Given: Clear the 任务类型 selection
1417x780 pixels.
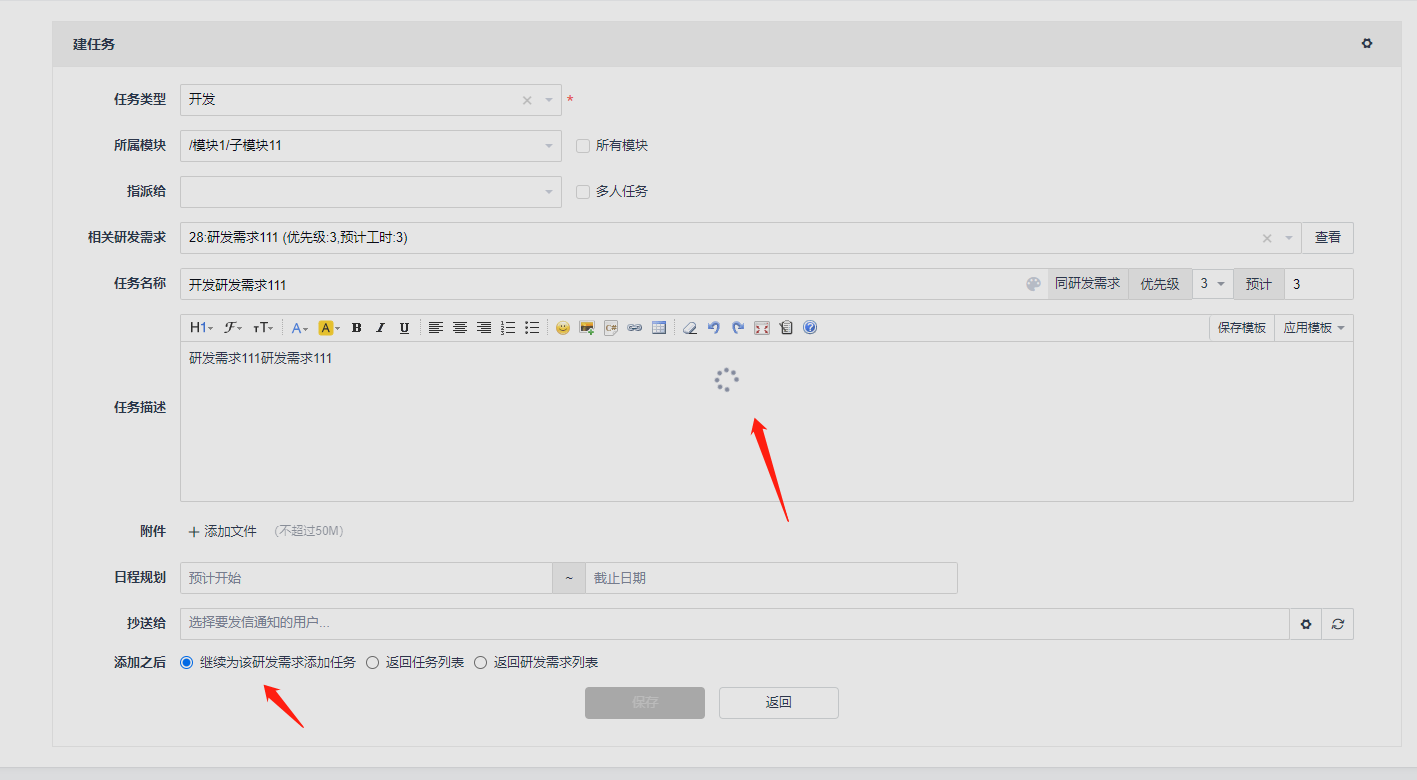Looking at the screenshot, I should (527, 101).
